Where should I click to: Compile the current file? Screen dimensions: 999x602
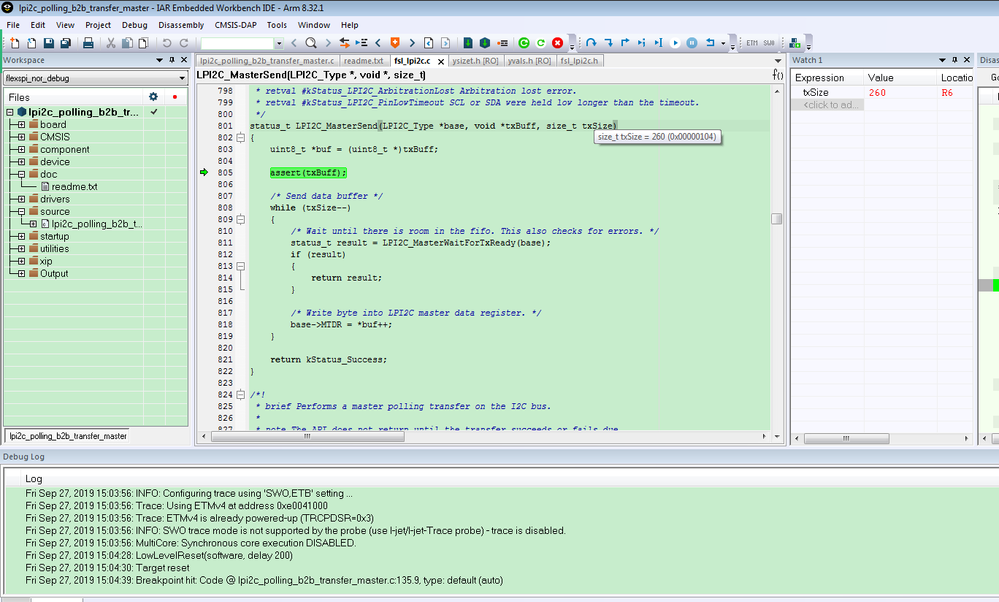tap(468, 43)
